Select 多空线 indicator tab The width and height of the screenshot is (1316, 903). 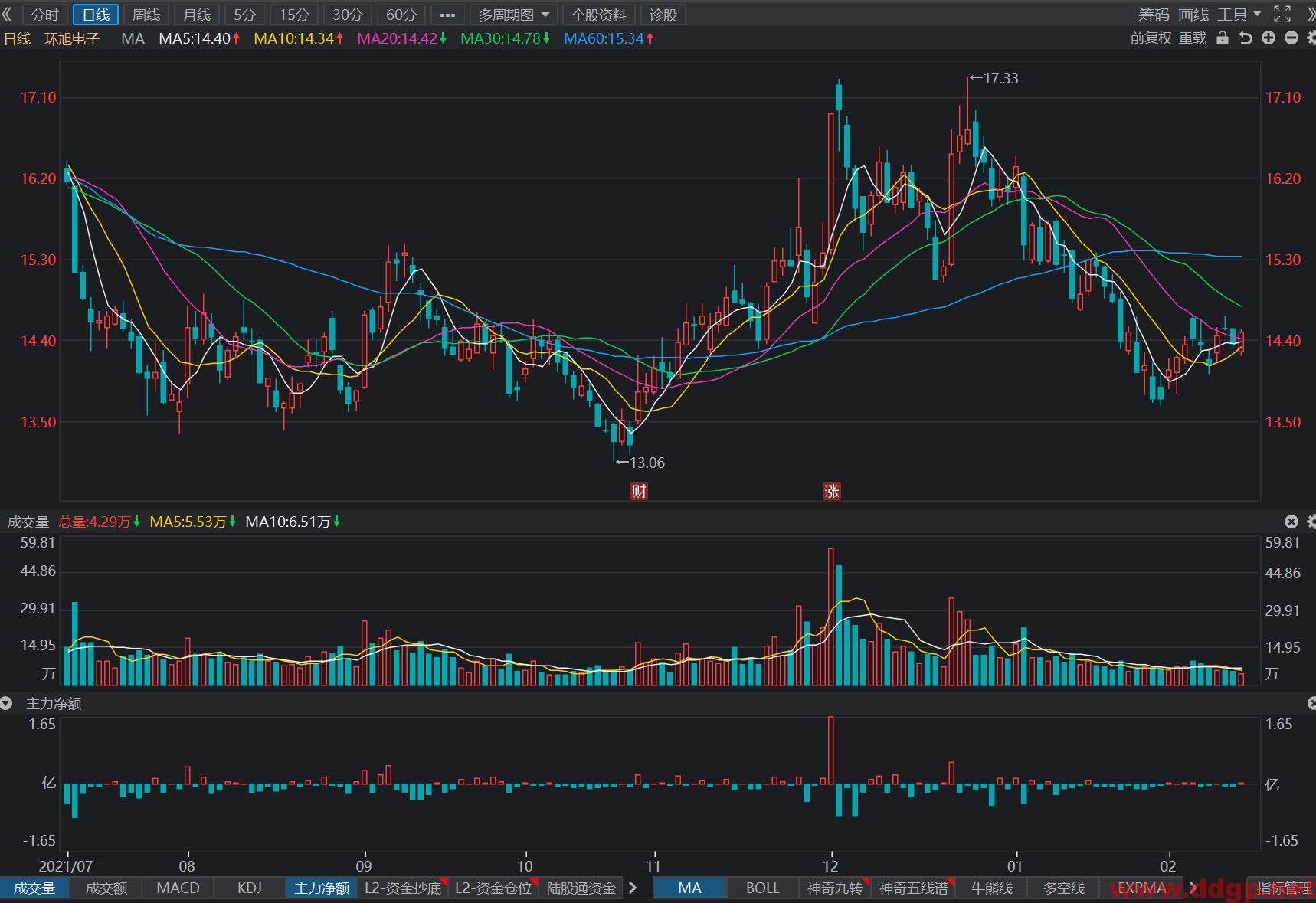pyautogui.click(x=1064, y=888)
